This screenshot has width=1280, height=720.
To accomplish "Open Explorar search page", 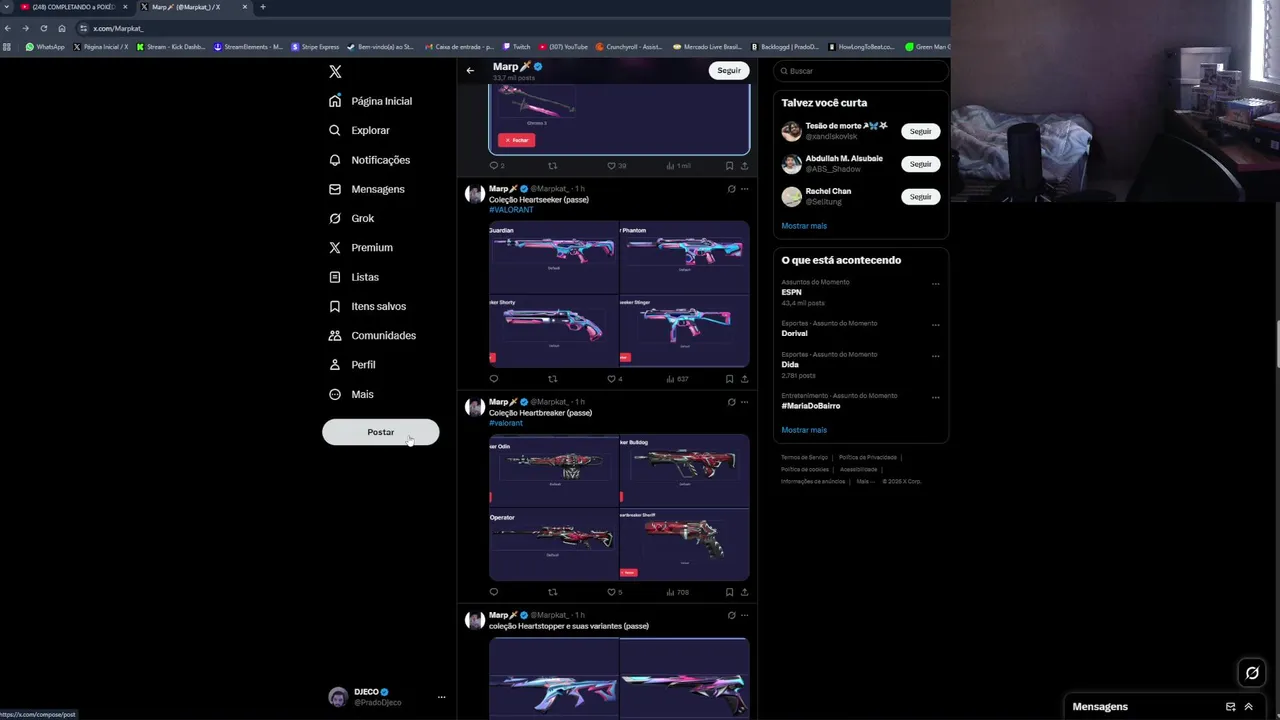I will click(359, 130).
